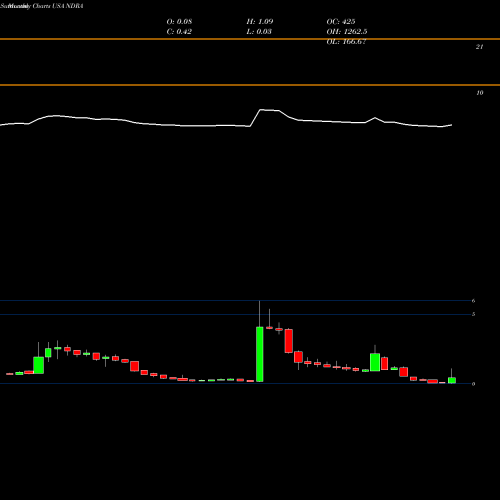Screen dimensions: 500x500
Task: Click the '5' price axis label
Action: 473,314
